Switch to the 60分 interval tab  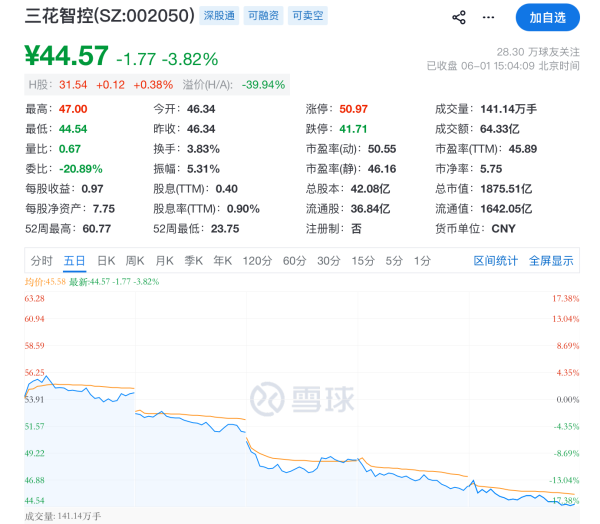[x=295, y=261]
